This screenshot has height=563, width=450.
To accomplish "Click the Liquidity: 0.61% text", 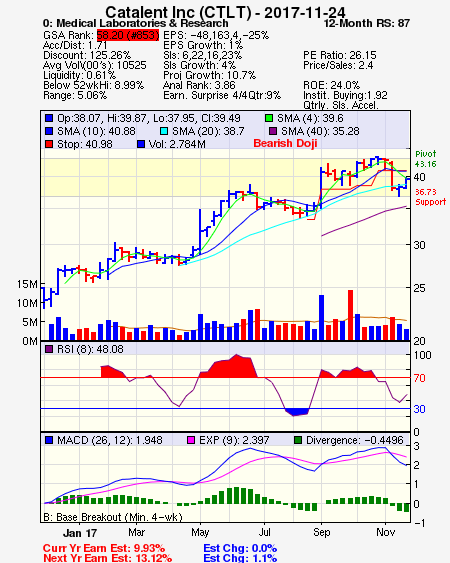I will (x=79, y=75).
